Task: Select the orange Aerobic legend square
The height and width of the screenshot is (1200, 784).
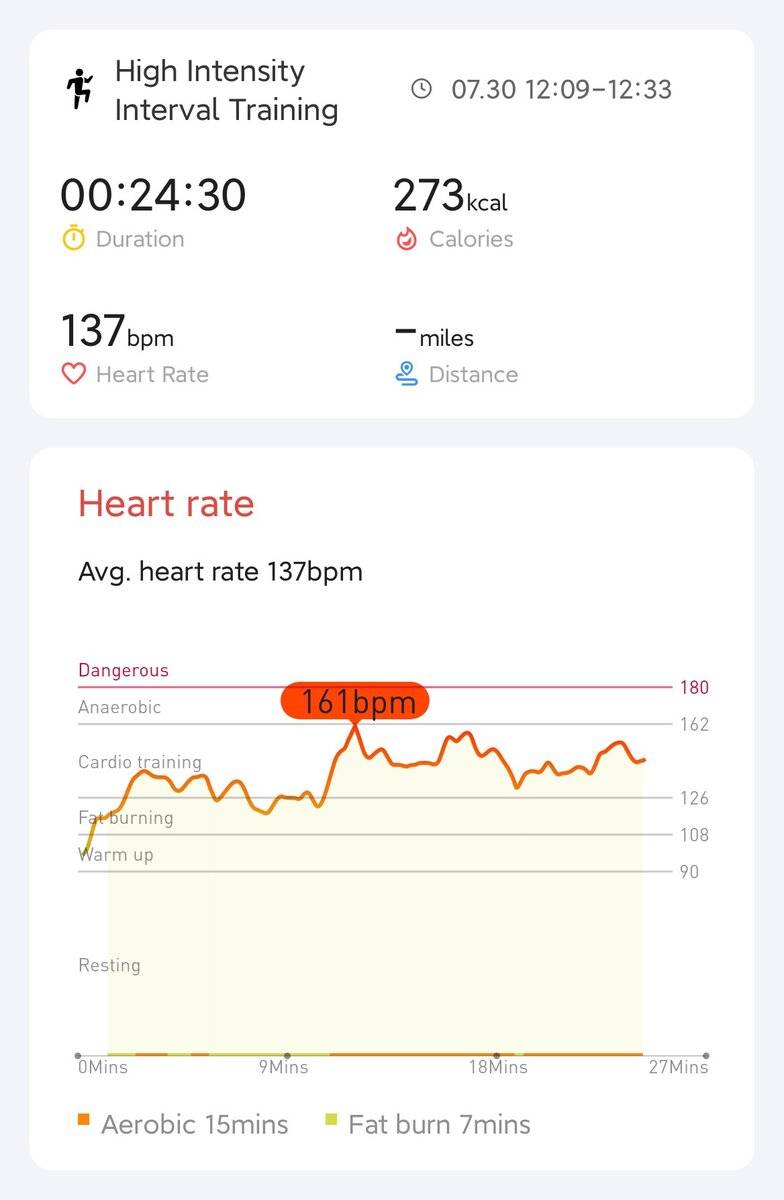Action: (83, 1119)
